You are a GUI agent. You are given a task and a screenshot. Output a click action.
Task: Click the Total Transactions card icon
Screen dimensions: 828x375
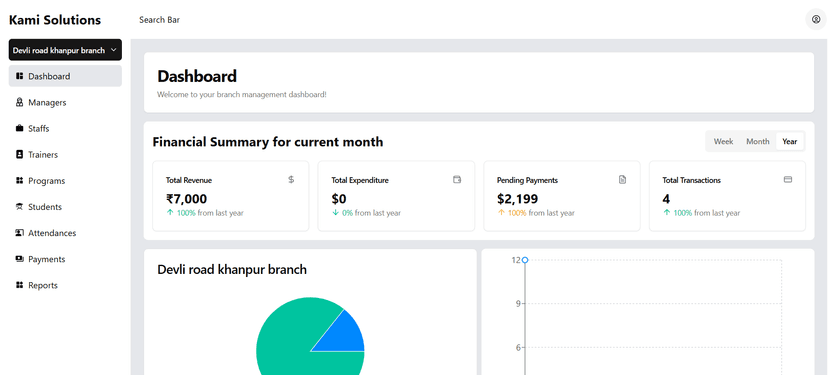788,180
